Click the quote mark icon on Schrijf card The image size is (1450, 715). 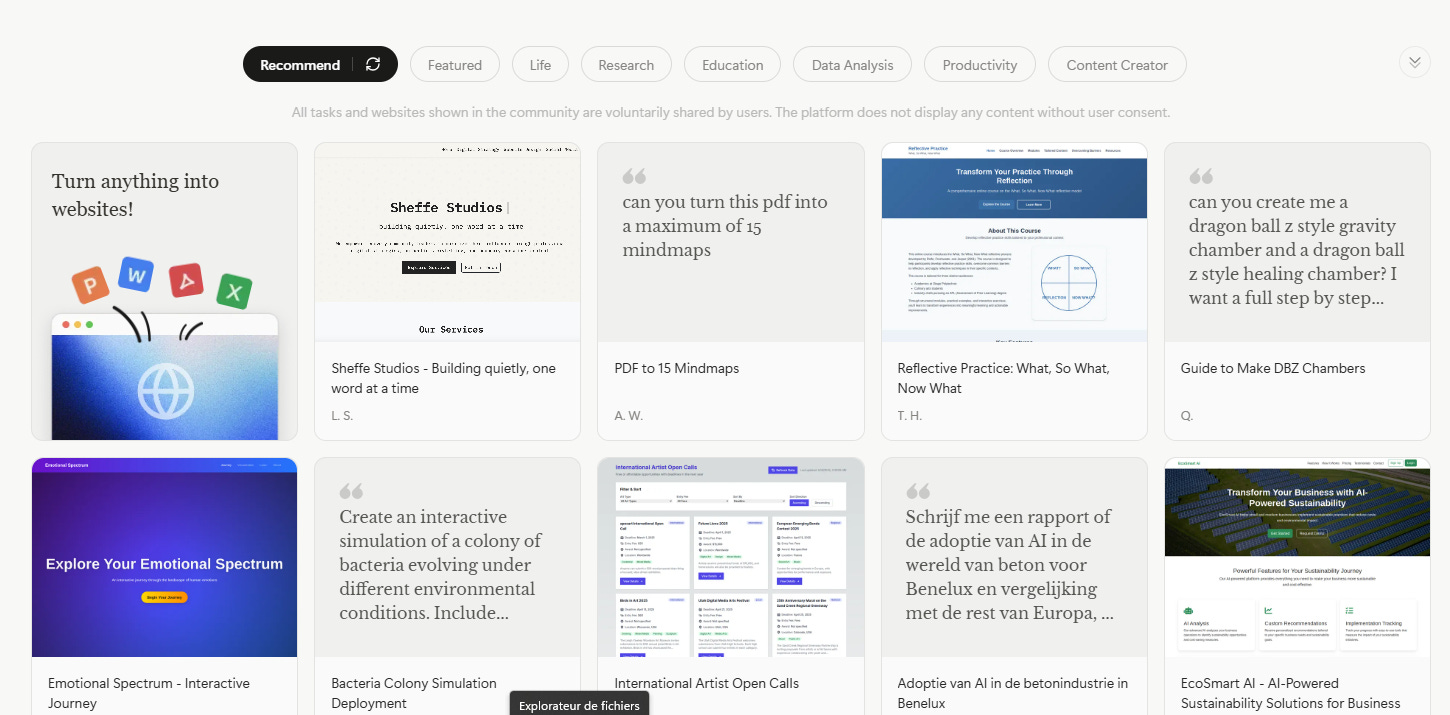(x=918, y=491)
